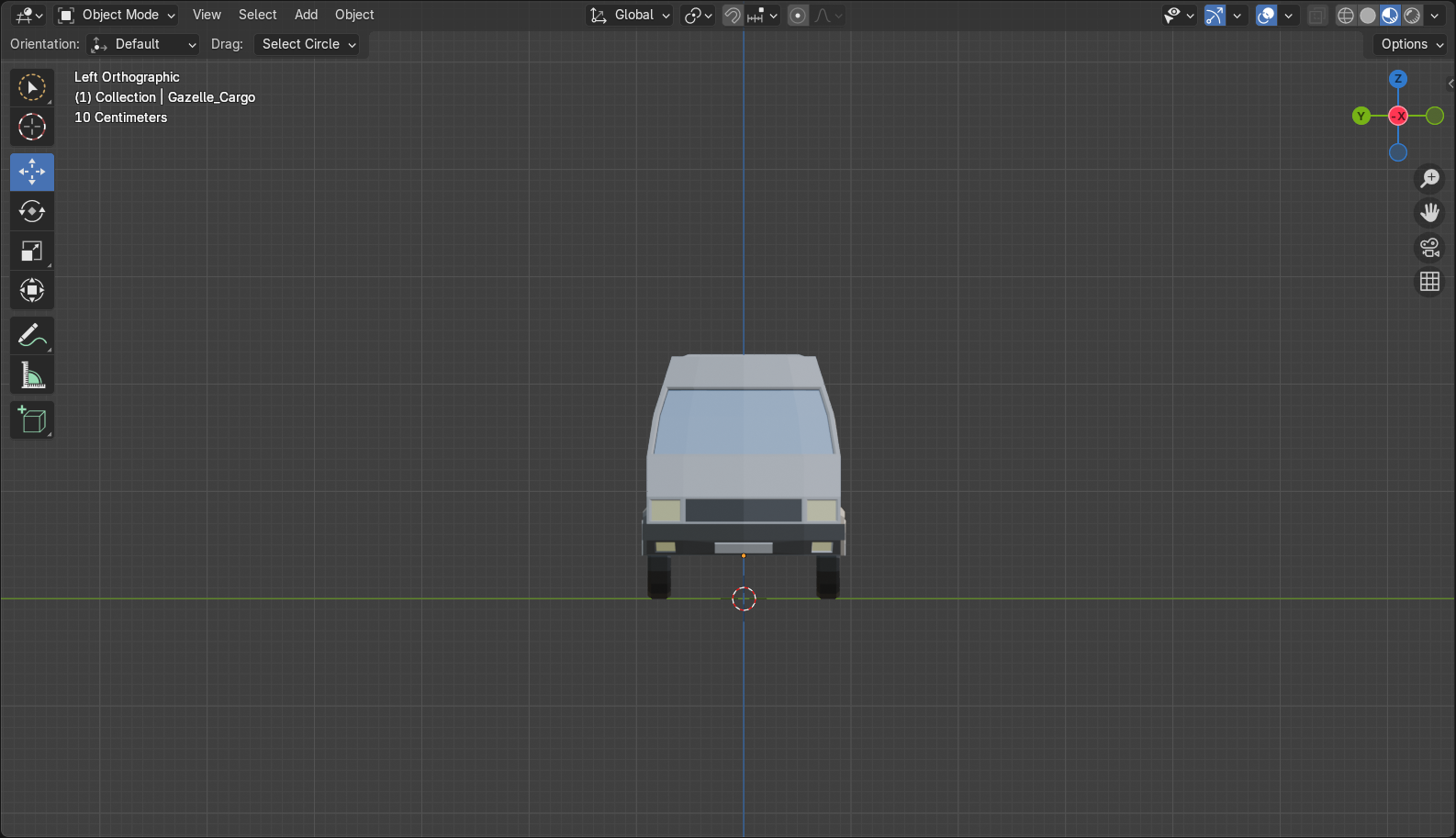Switch to rendered viewport shading
This screenshot has width=1456, height=838.
pyautogui.click(x=1412, y=15)
